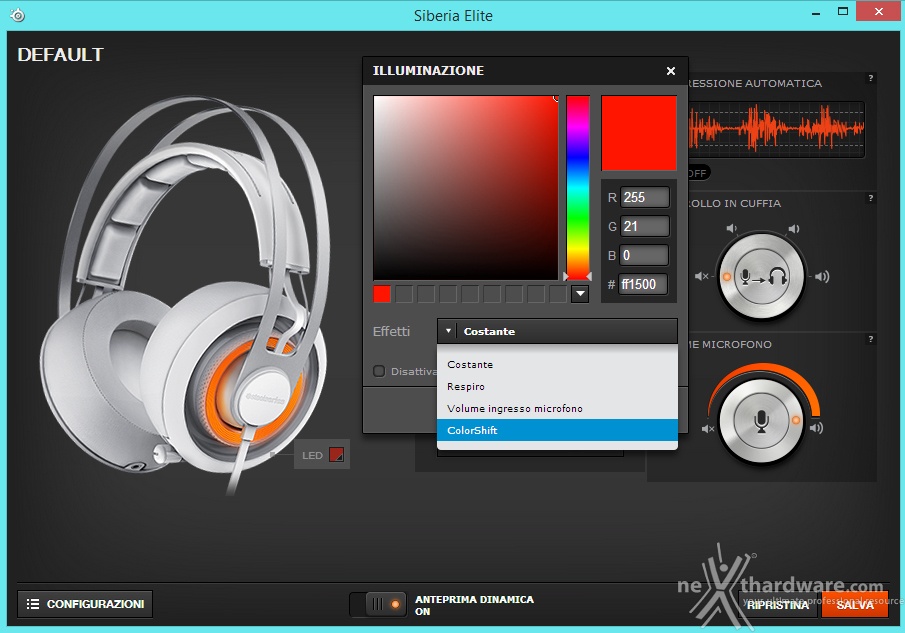Toggle Anteprima Dinamica switch
The width and height of the screenshot is (905, 633).
point(378,604)
